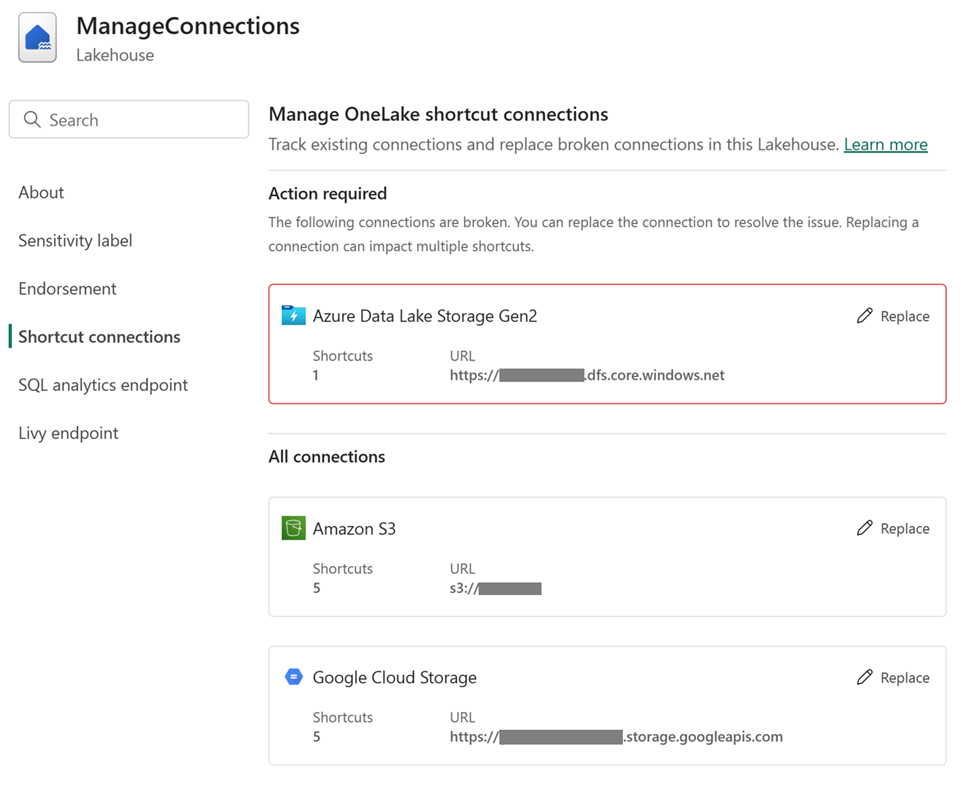The width and height of the screenshot is (975, 786).
Task: Click the Azure Data Lake Storage Gen2 name
Action: pos(425,317)
